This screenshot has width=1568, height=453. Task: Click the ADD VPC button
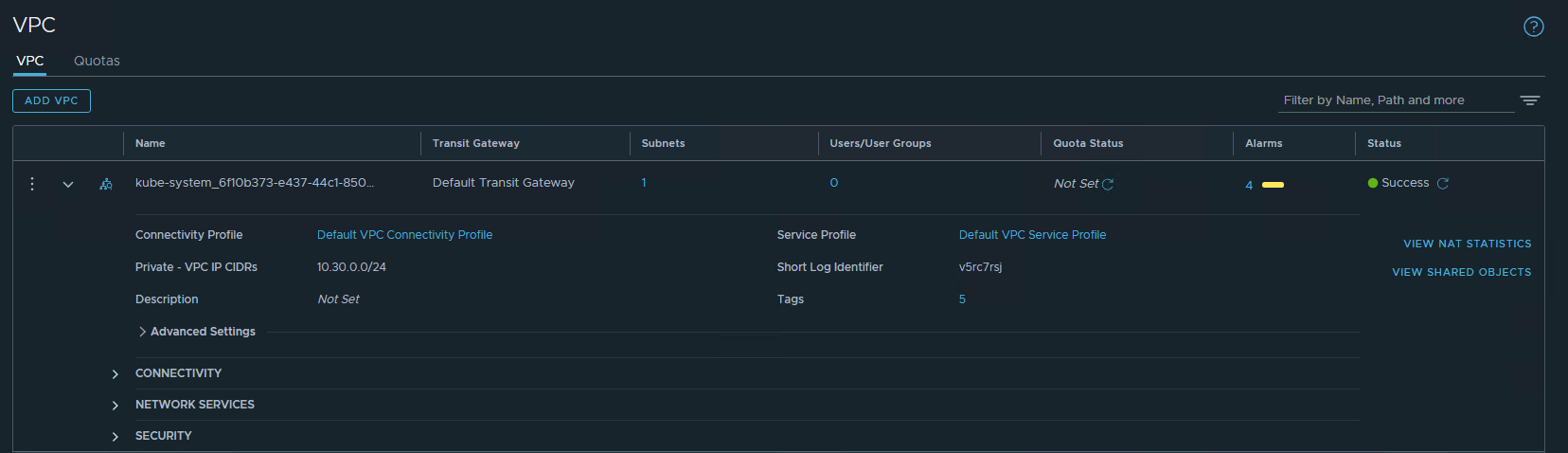[x=51, y=100]
